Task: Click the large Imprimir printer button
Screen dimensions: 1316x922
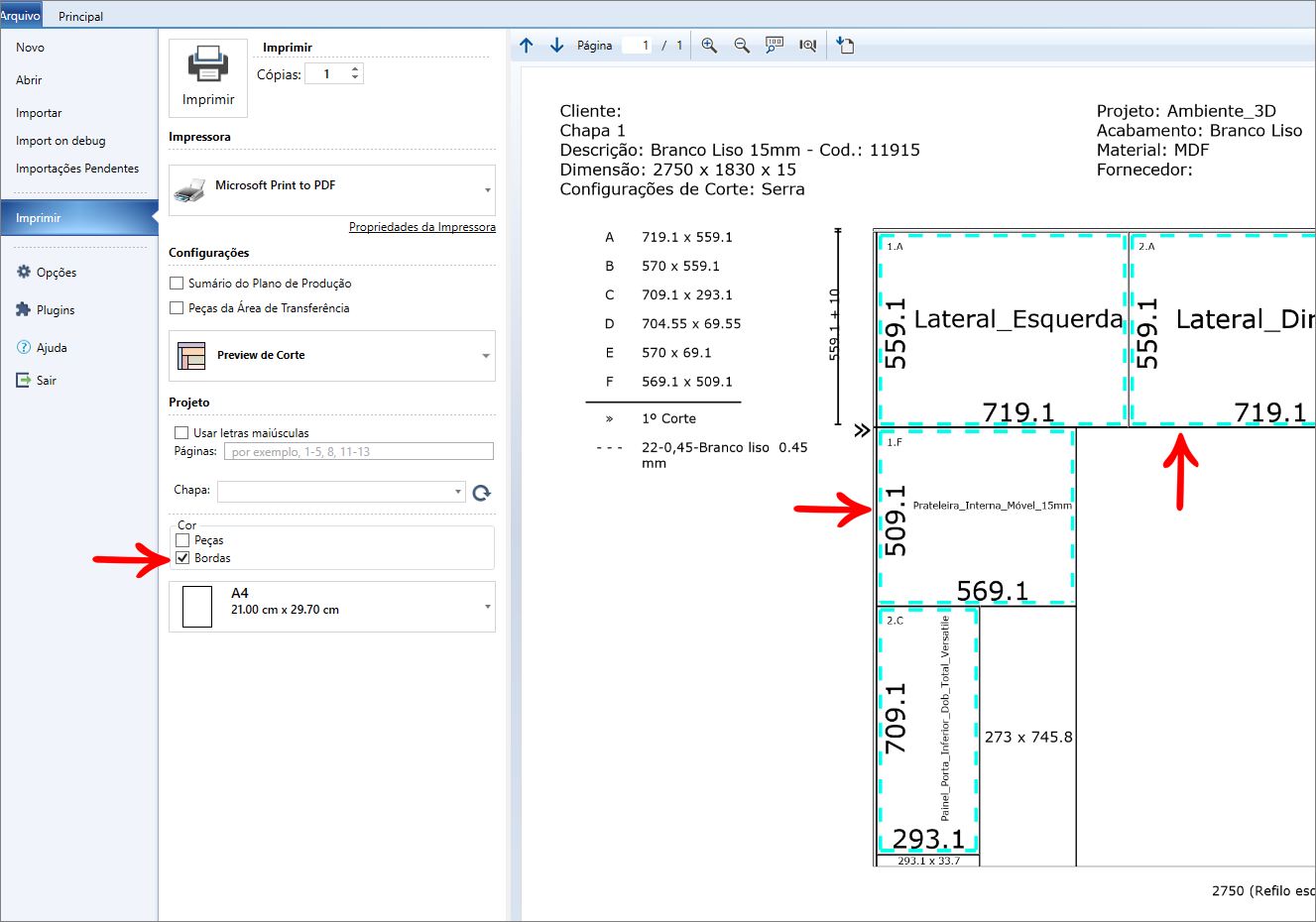Action: (x=208, y=78)
